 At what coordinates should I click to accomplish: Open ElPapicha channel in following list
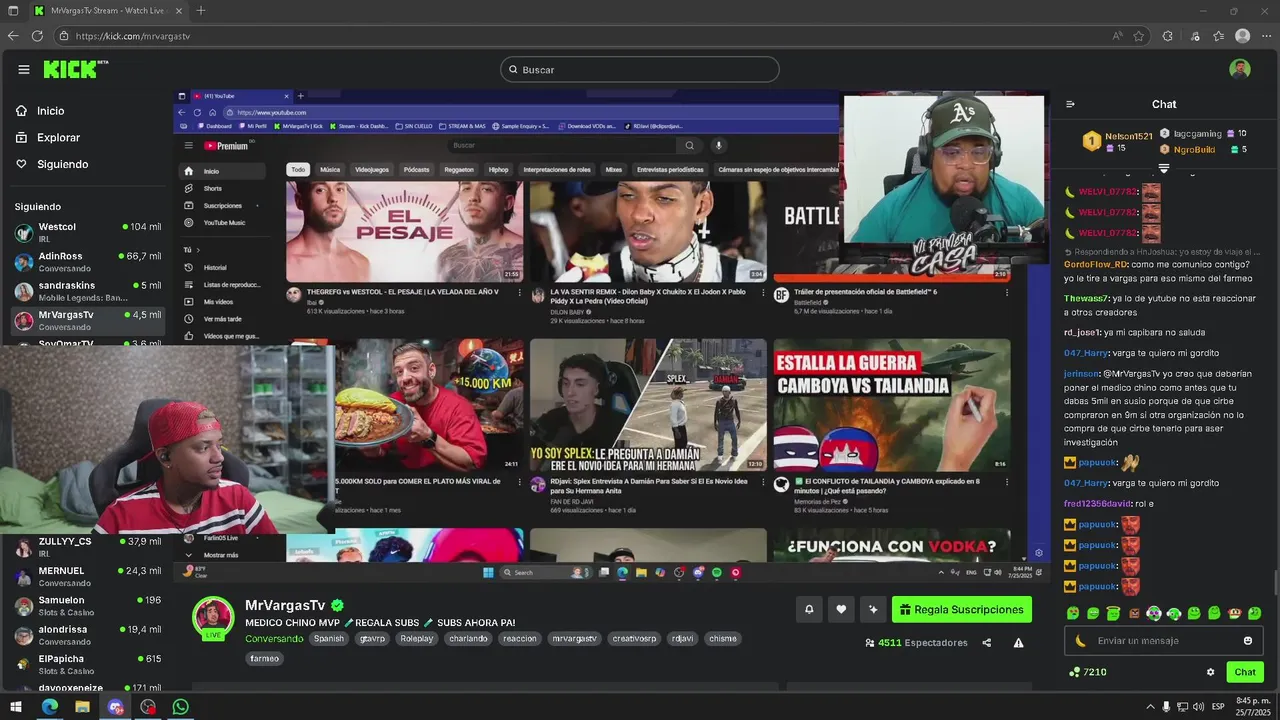coord(88,664)
